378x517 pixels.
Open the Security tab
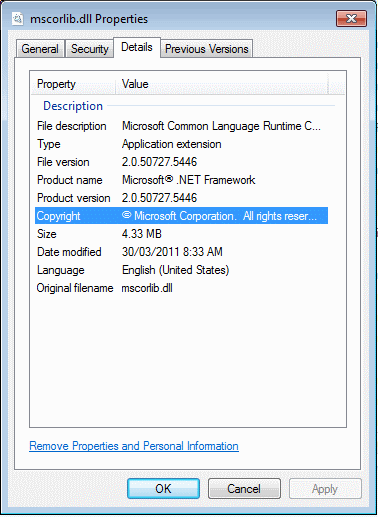point(90,49)
